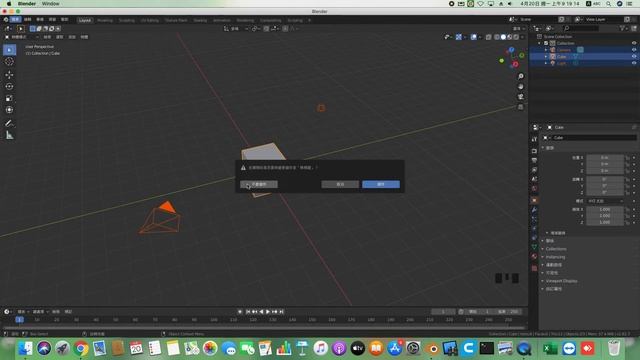This screenshot has width=640, height=360.
Task: Open shading options dropdown arrow
Action: point(522,37)
